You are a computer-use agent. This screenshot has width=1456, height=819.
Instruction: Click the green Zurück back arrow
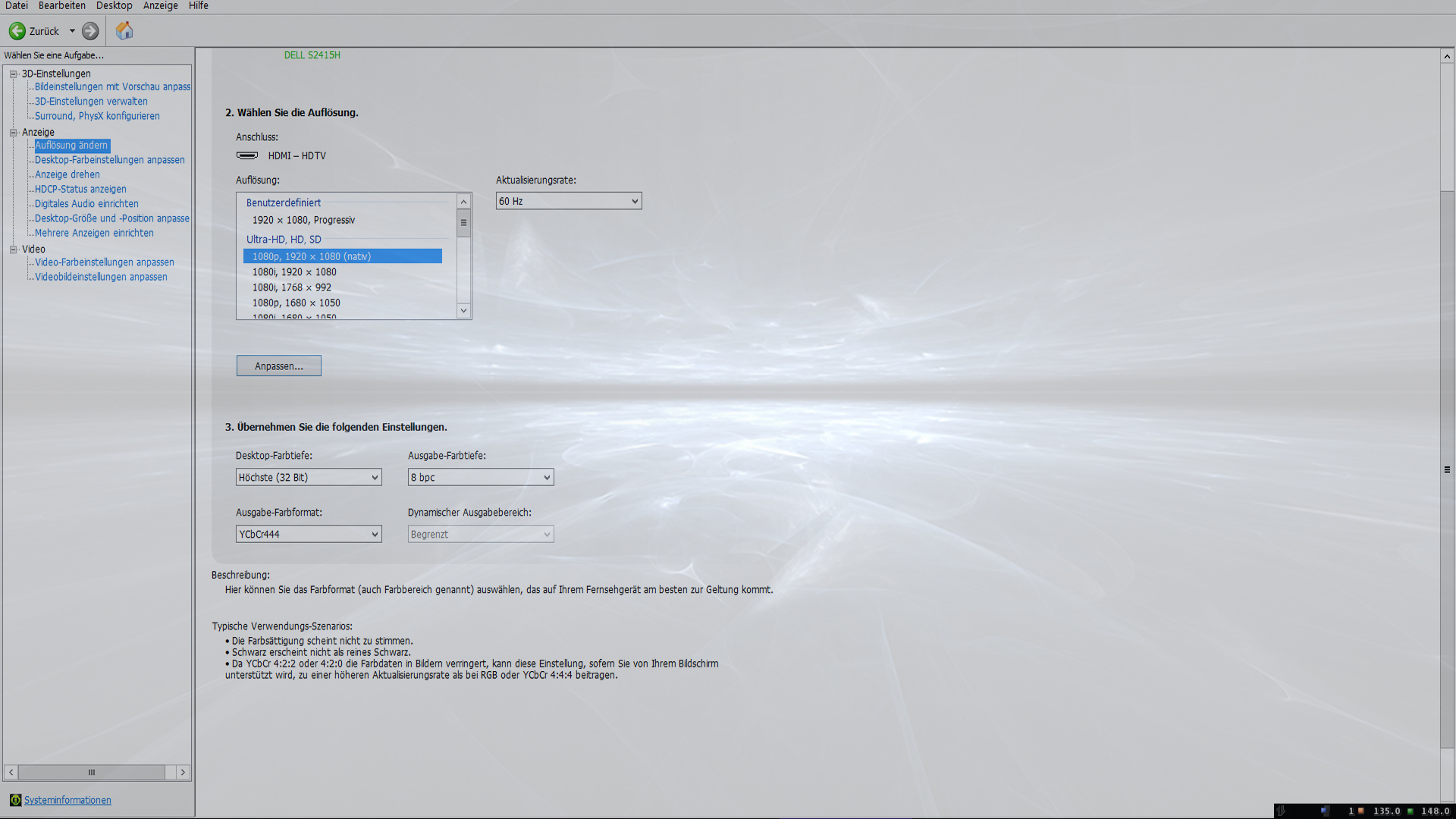tap(17, 31)
